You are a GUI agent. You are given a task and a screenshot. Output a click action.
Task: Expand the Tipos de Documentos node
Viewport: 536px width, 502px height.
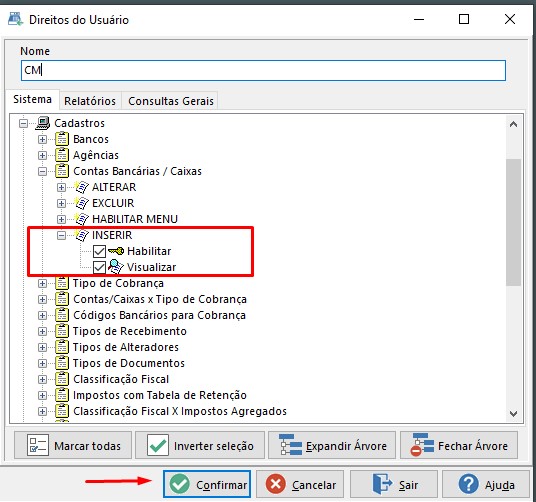[42, 363]
